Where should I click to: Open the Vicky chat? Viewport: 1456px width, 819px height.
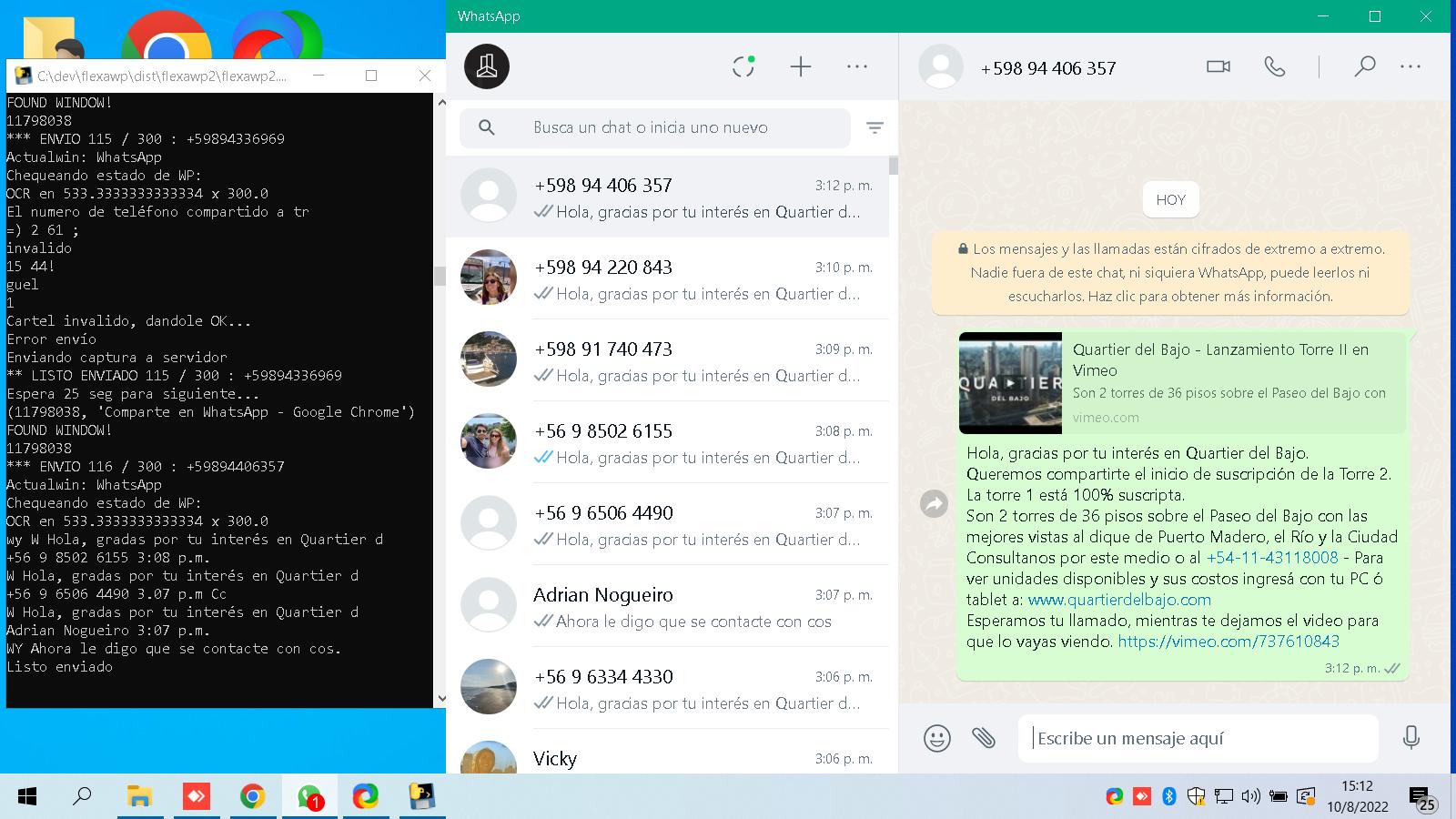click(667, 753)
